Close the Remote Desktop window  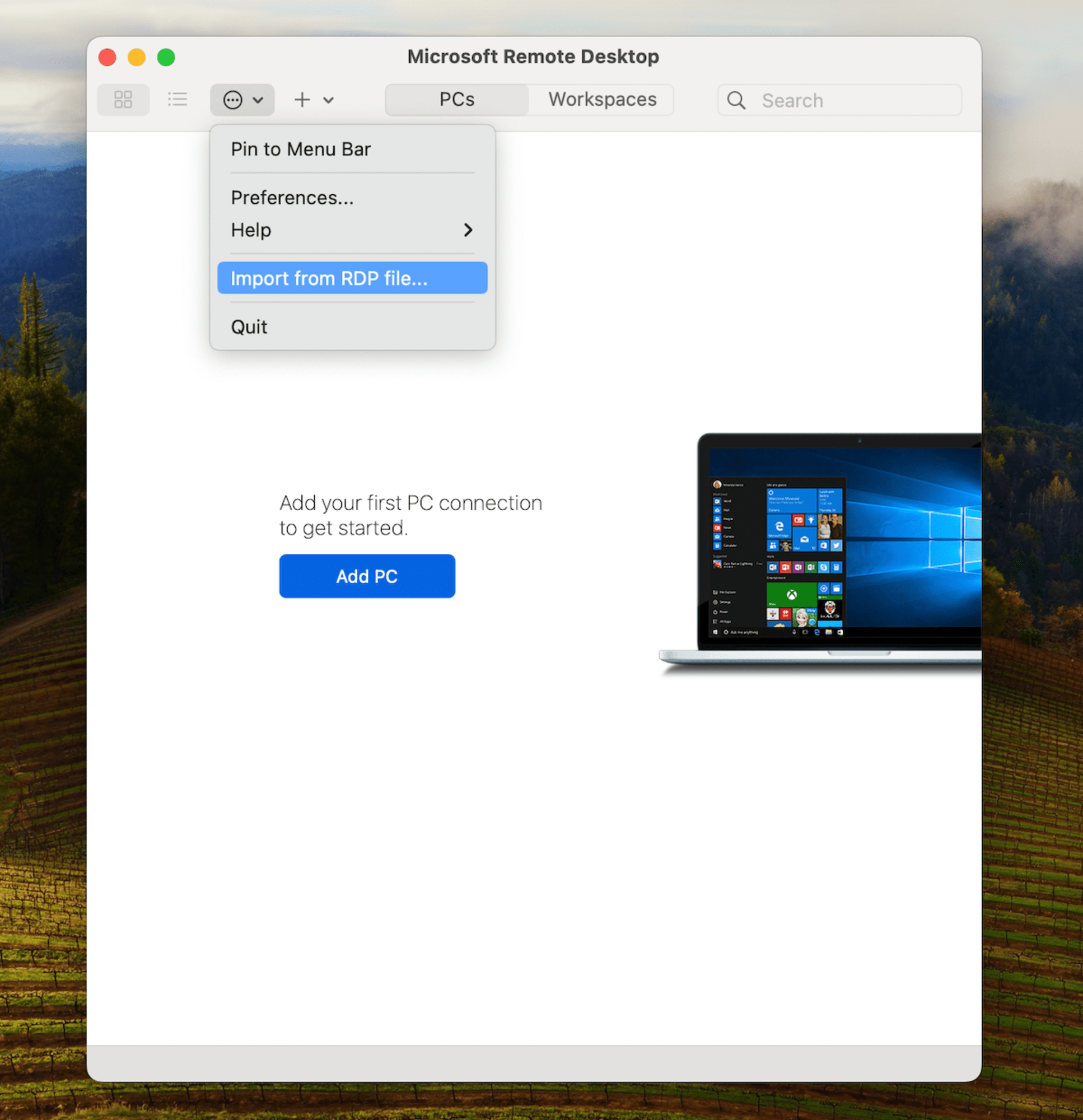coord(108,57)
